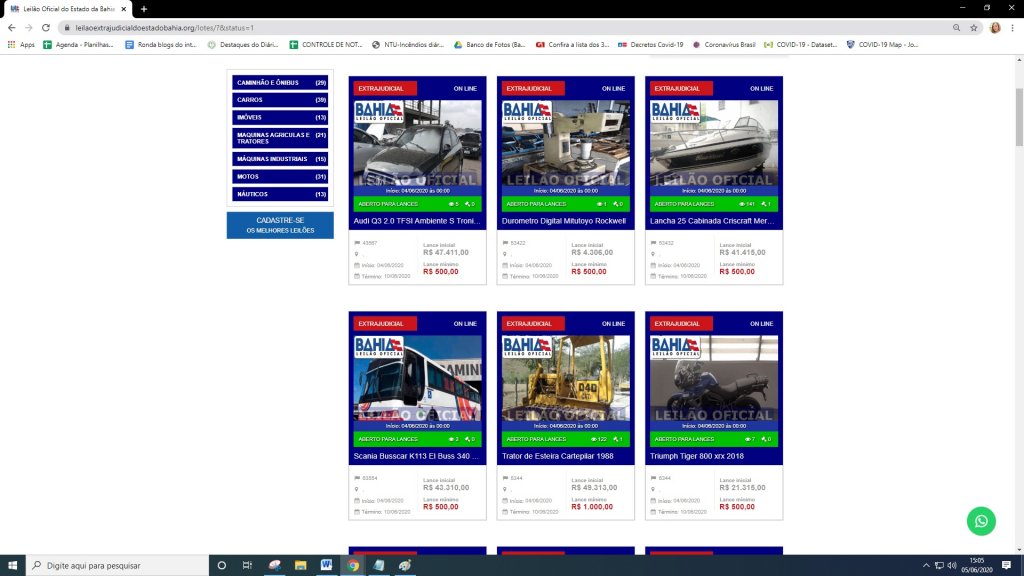Image resolution: width=1024 pixels, height=576 pixels.
Task: Open the zoom magnifier icon in address bar
Action: point(956,28)
